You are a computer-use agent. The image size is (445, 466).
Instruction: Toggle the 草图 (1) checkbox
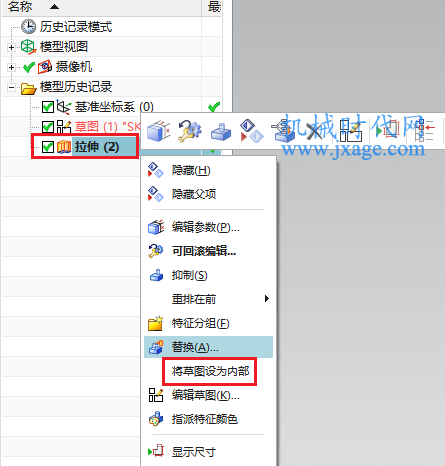pyautogui.click(x=48, y=127)
